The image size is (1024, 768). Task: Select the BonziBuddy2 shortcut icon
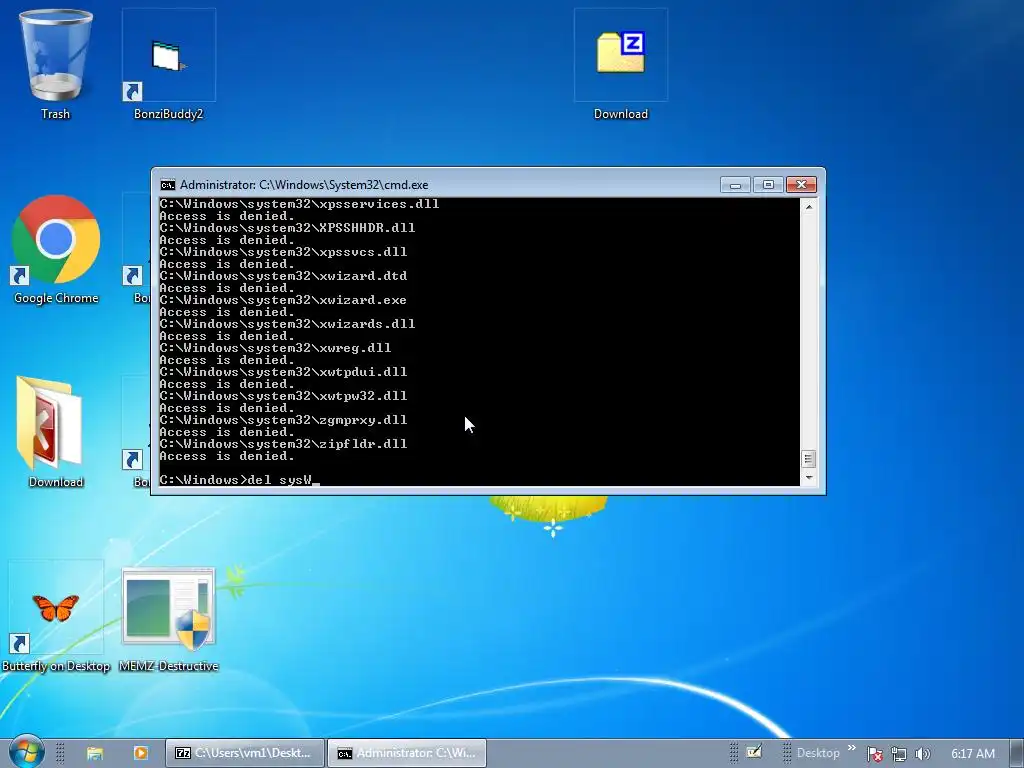168,63
